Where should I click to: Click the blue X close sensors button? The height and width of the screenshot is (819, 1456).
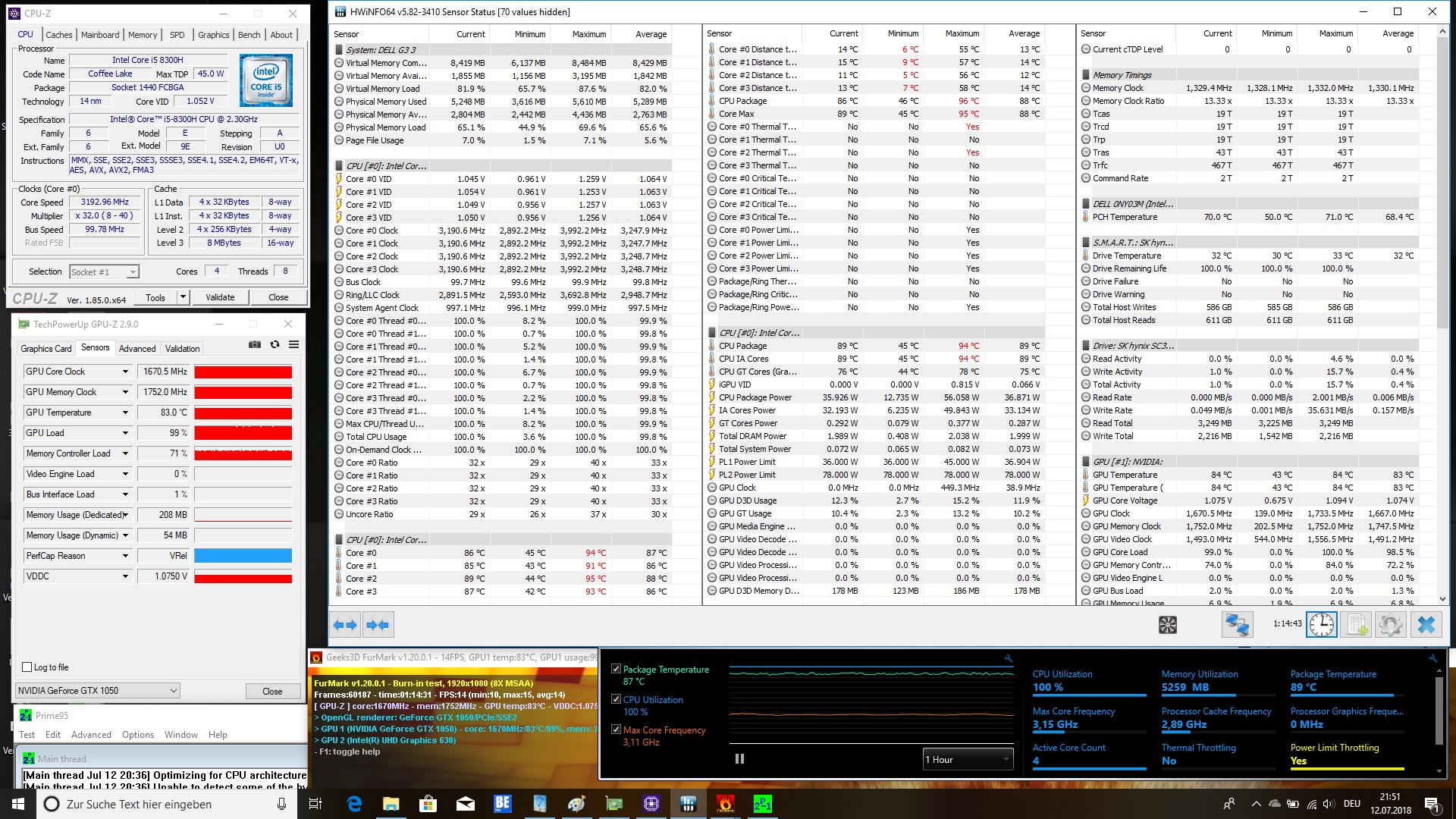tap(1426, 625)
